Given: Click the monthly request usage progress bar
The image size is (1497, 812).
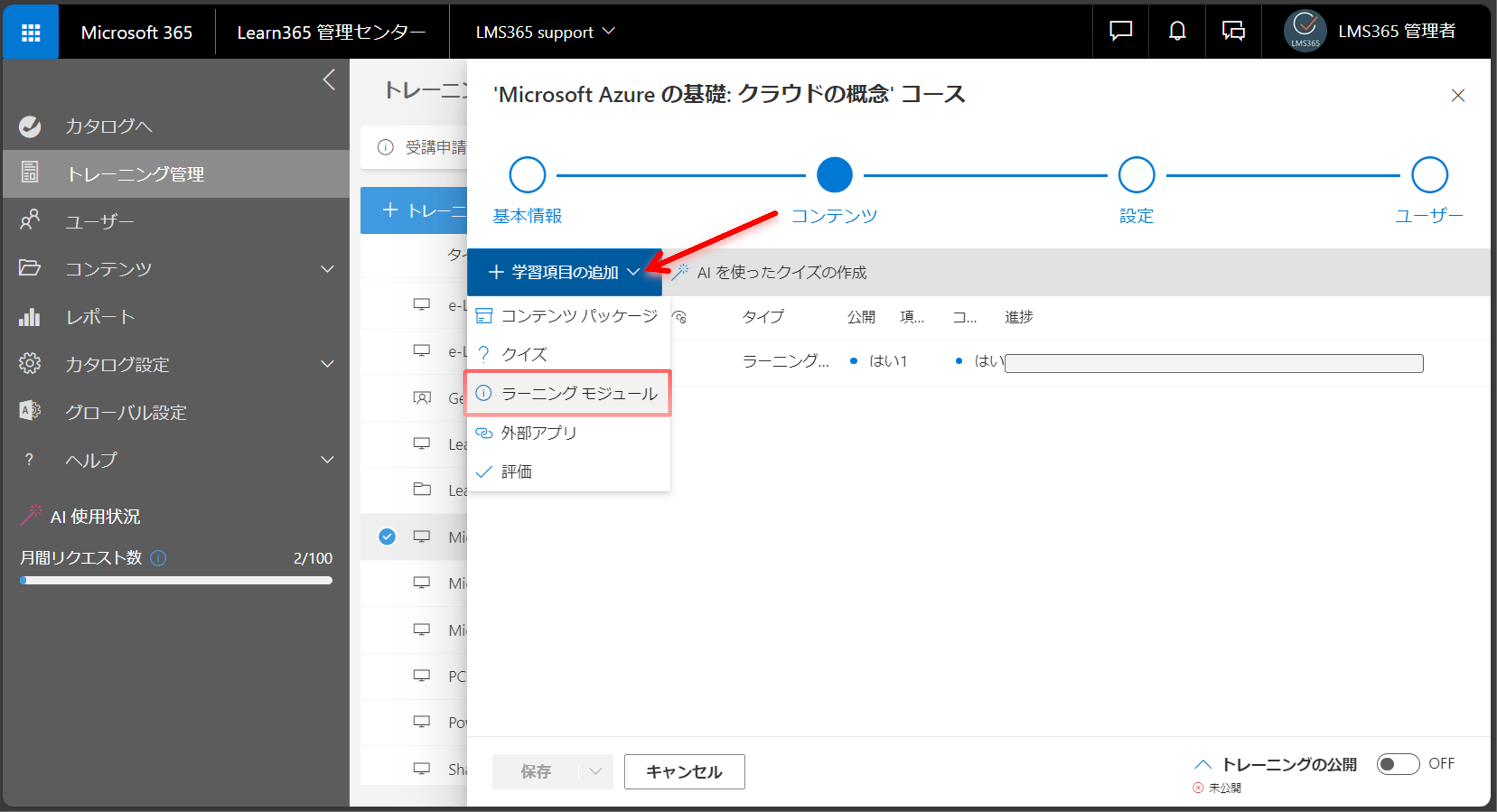Looking at the screenshot, I should 176,580.
